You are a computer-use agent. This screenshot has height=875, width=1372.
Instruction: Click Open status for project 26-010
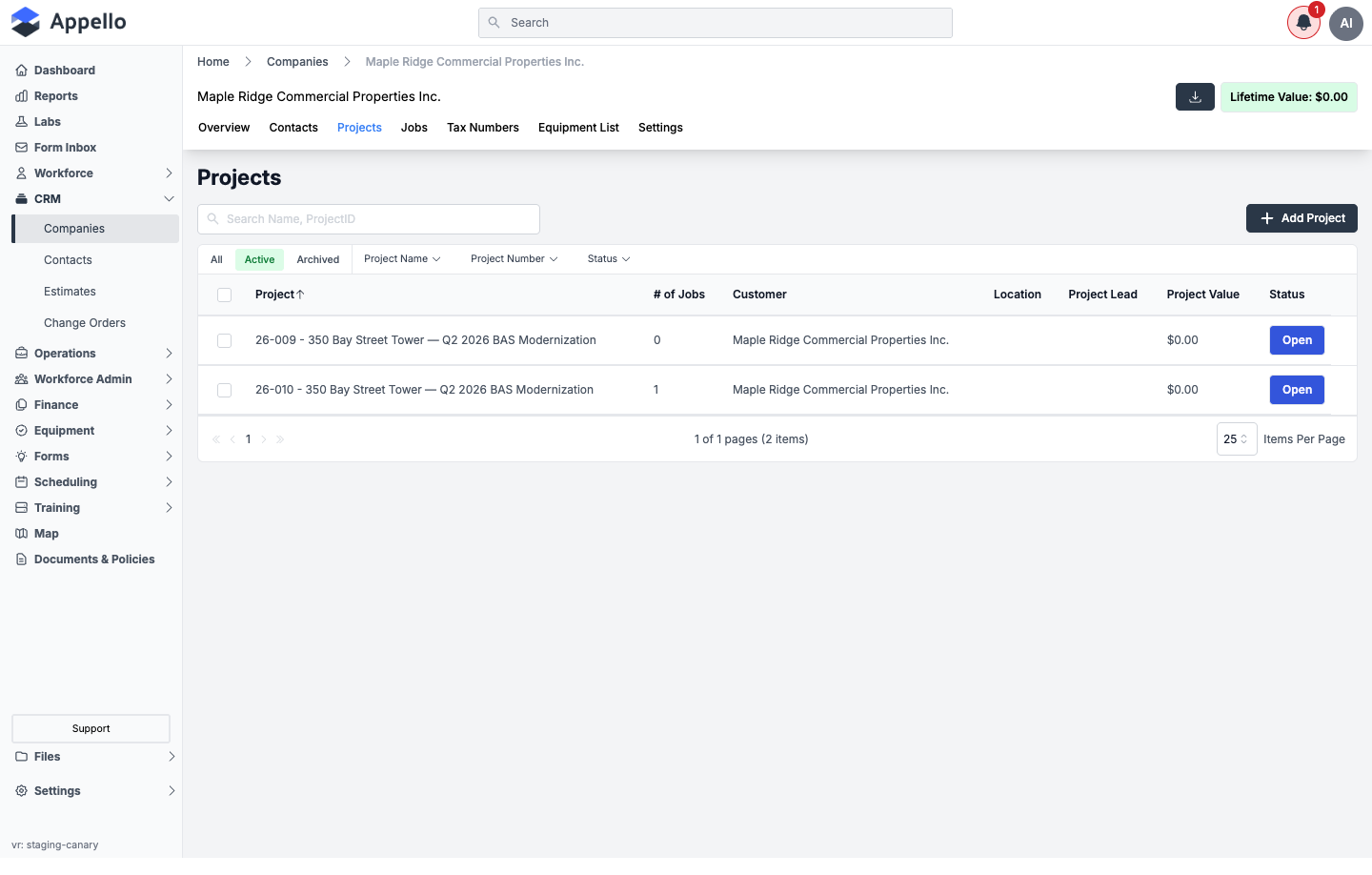tap(1297, 390)
